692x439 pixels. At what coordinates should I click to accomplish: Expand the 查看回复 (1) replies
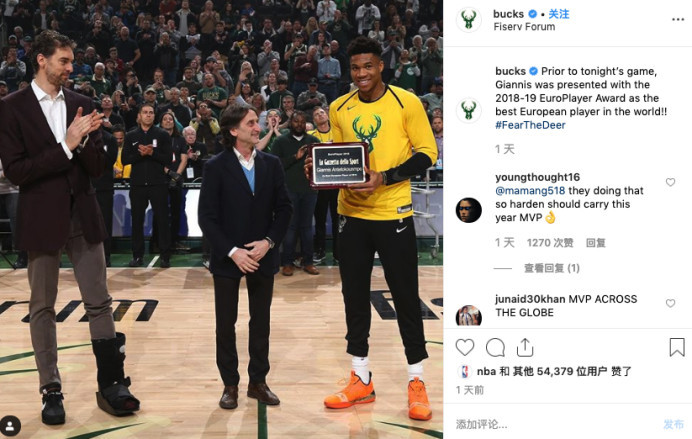(552, 268)
